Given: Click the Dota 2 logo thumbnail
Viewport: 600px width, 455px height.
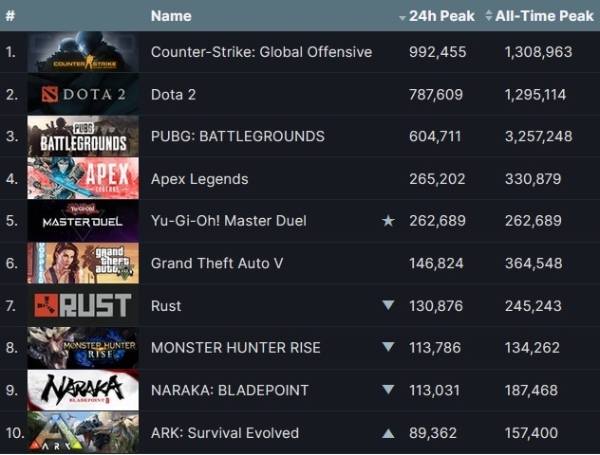Looking at the screenshot, I should 83,94.
